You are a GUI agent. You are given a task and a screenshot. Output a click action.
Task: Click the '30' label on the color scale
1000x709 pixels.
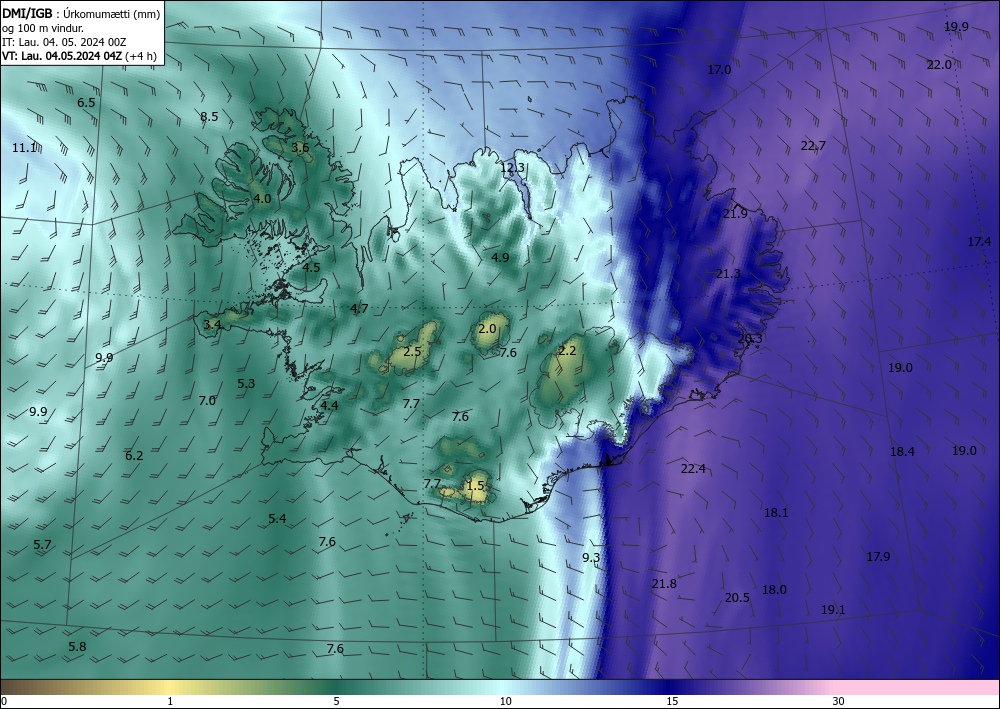coord(839,702)
